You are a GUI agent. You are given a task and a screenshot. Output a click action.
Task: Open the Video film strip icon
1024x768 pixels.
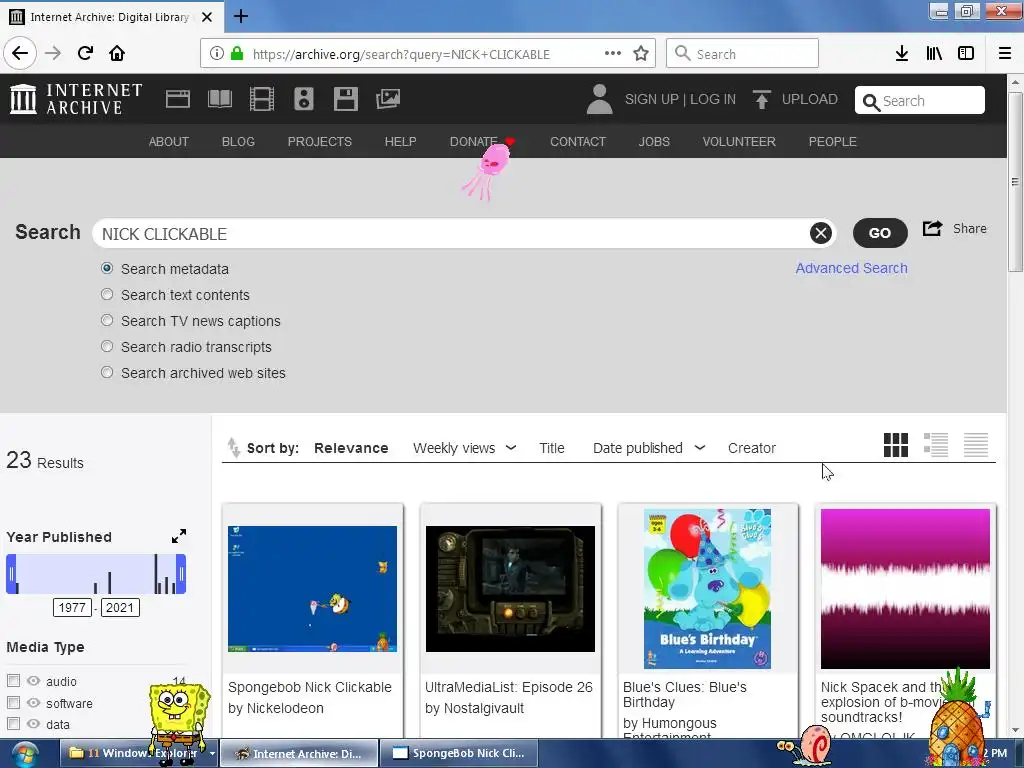point(262,99)
